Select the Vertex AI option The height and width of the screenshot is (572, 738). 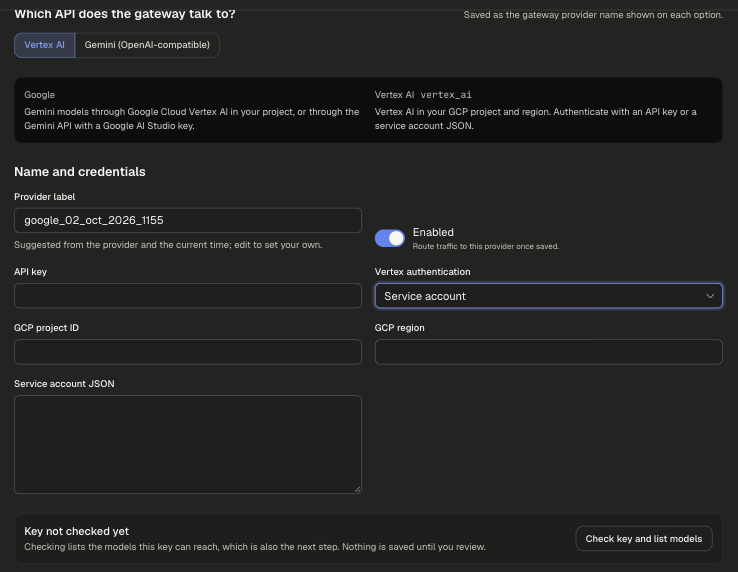pyautogui.click(x=45, y=45)
